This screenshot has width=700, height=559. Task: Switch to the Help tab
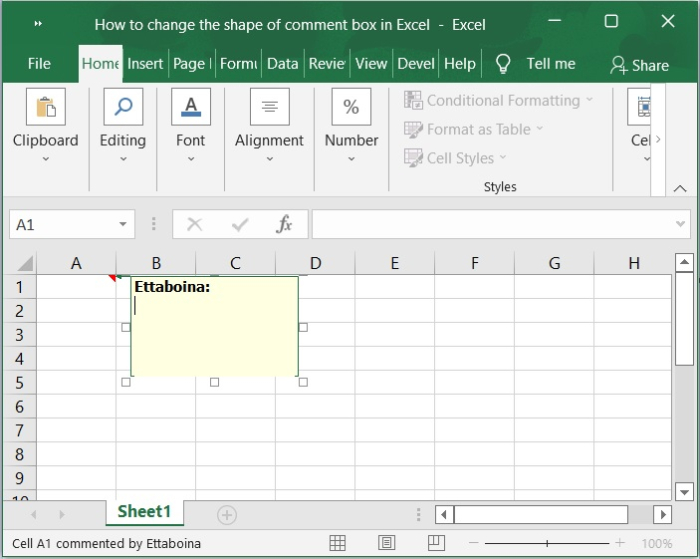click(460, 64)
